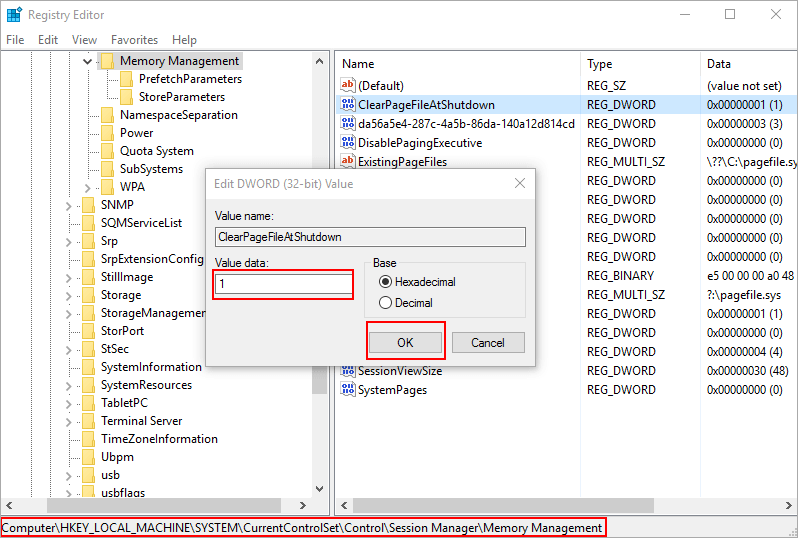
Task: Expand the StSec key
Action: click(x=69, y=350)
